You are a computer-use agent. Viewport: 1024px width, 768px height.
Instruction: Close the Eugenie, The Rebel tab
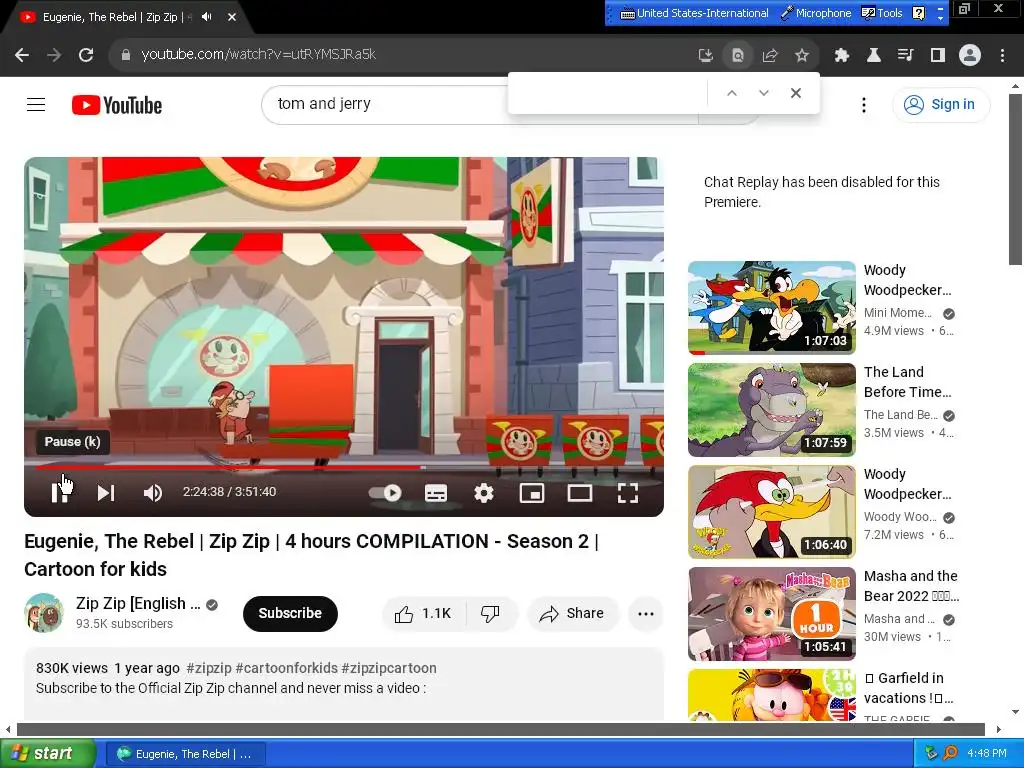click(x=232, y=17)
